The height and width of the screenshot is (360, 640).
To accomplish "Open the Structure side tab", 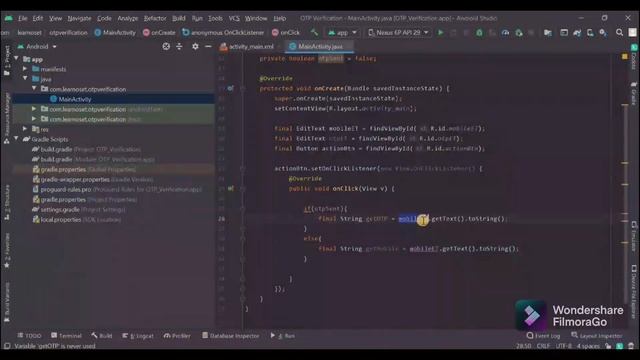I will pyautogui.click(x=7, y=202).
